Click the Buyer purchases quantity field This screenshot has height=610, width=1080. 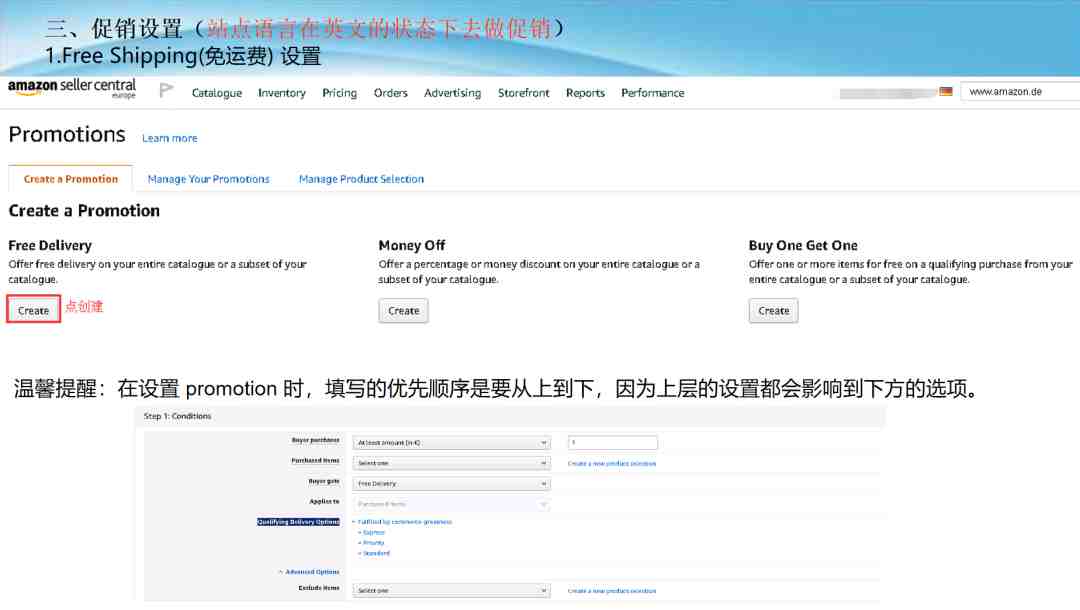coord(612,443)
